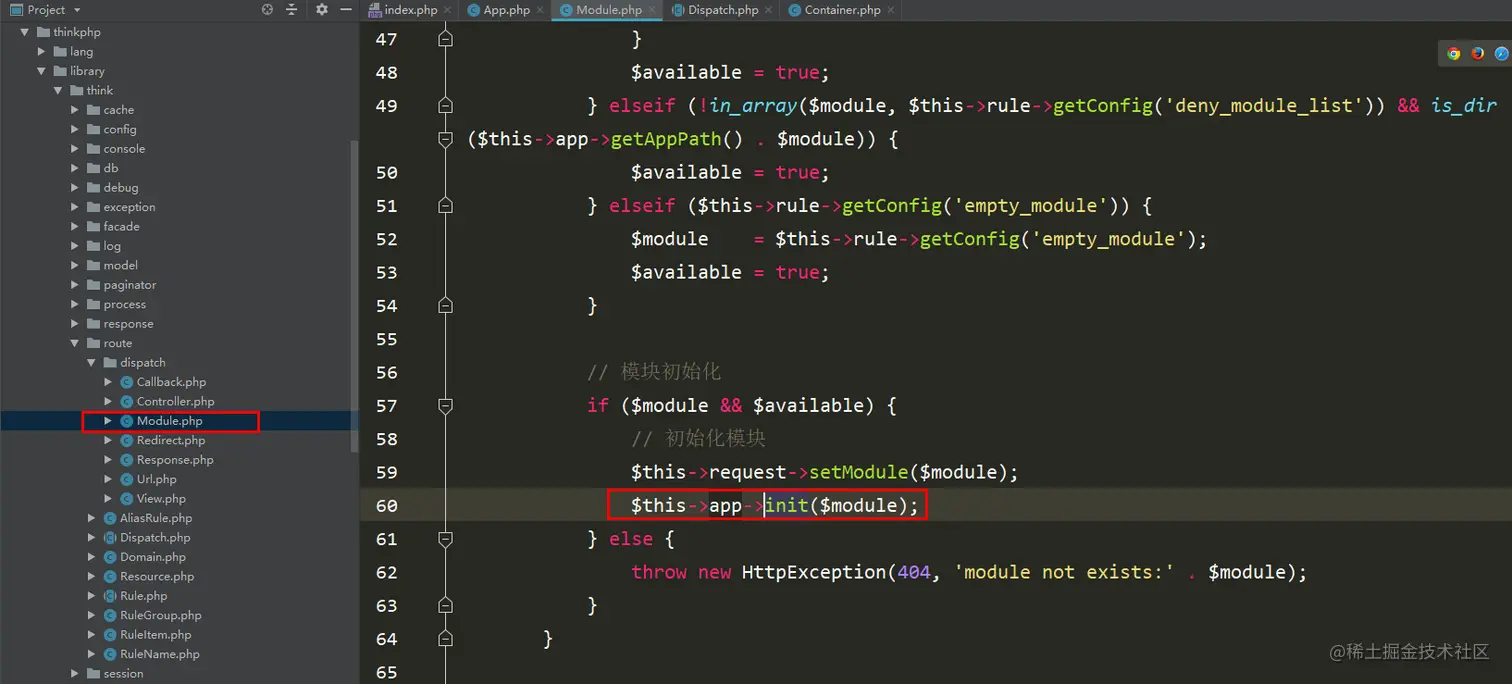The image size is (1512, 684).
Task: Select Domain.php in the project tree
Action: [x=153, y=557]
